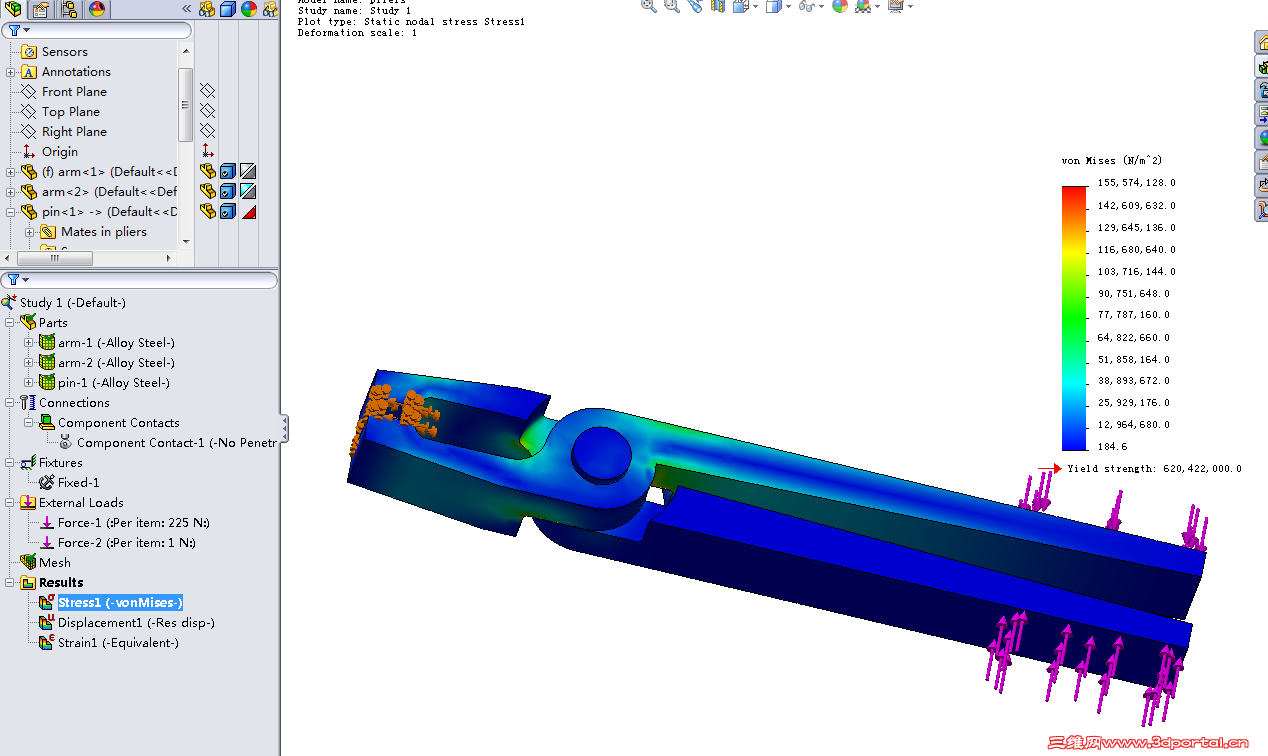Toggle hide/show for arm<1> in display pane
The image size is (1268, 756).
point(207,171)
